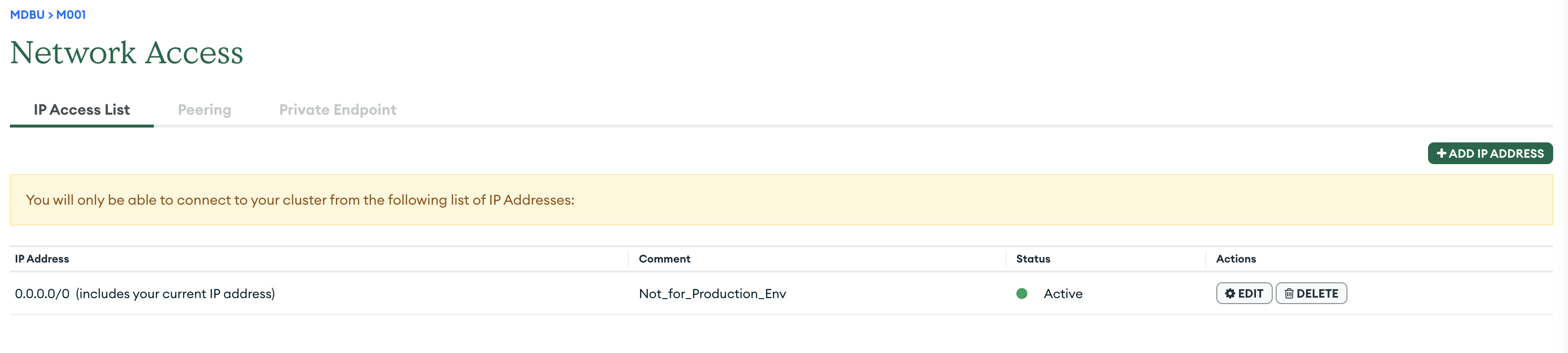Go to the M001 breadcrumb link

coord(71,15)
